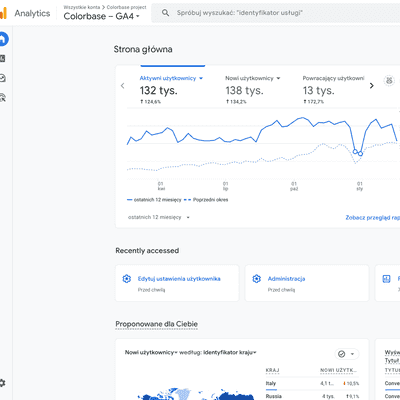Click Colorbase project breadcrumb
This screenshot has width=400, height=400.
click(x=126, y=7)
